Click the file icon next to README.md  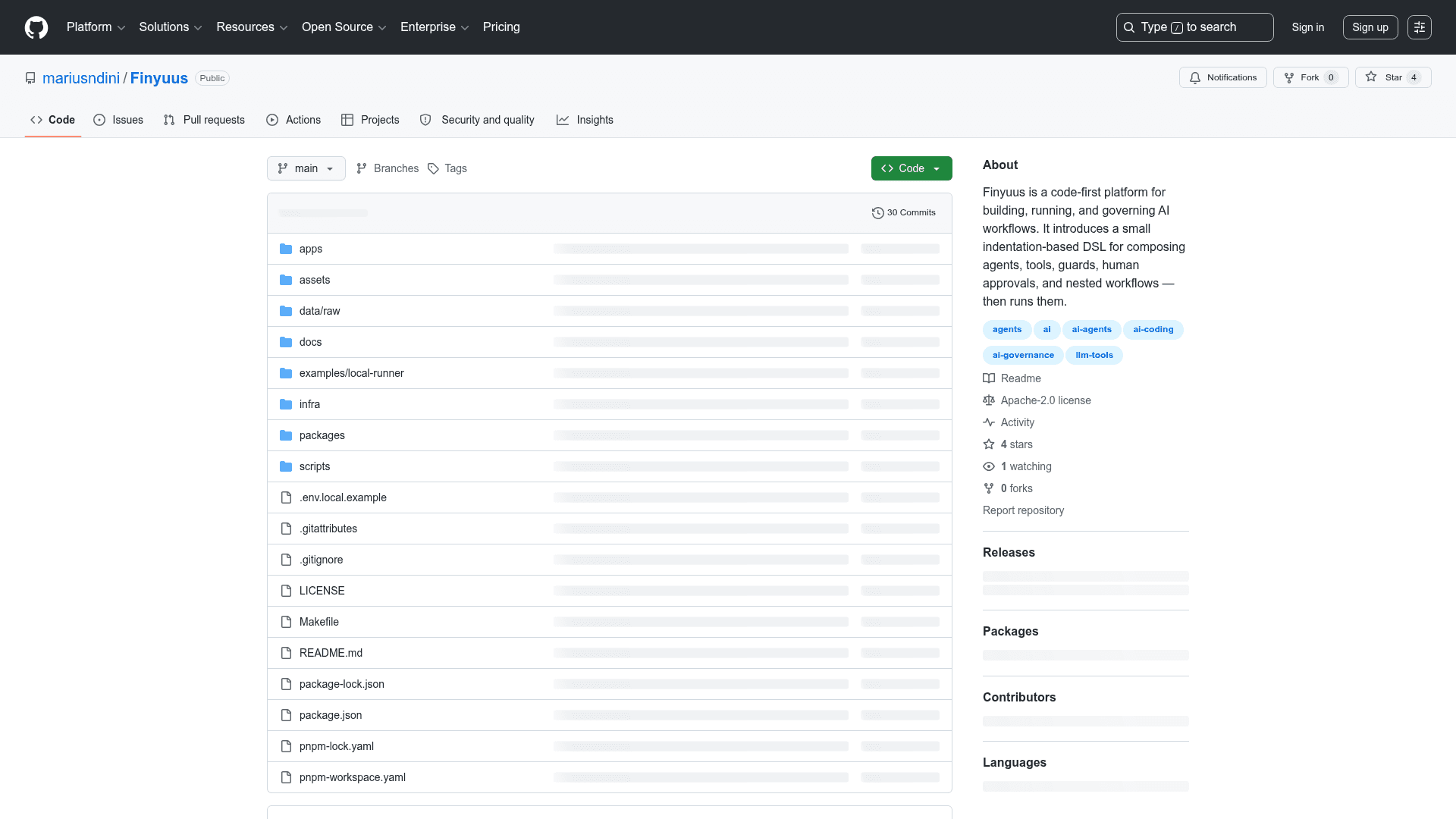coord(286,653)
